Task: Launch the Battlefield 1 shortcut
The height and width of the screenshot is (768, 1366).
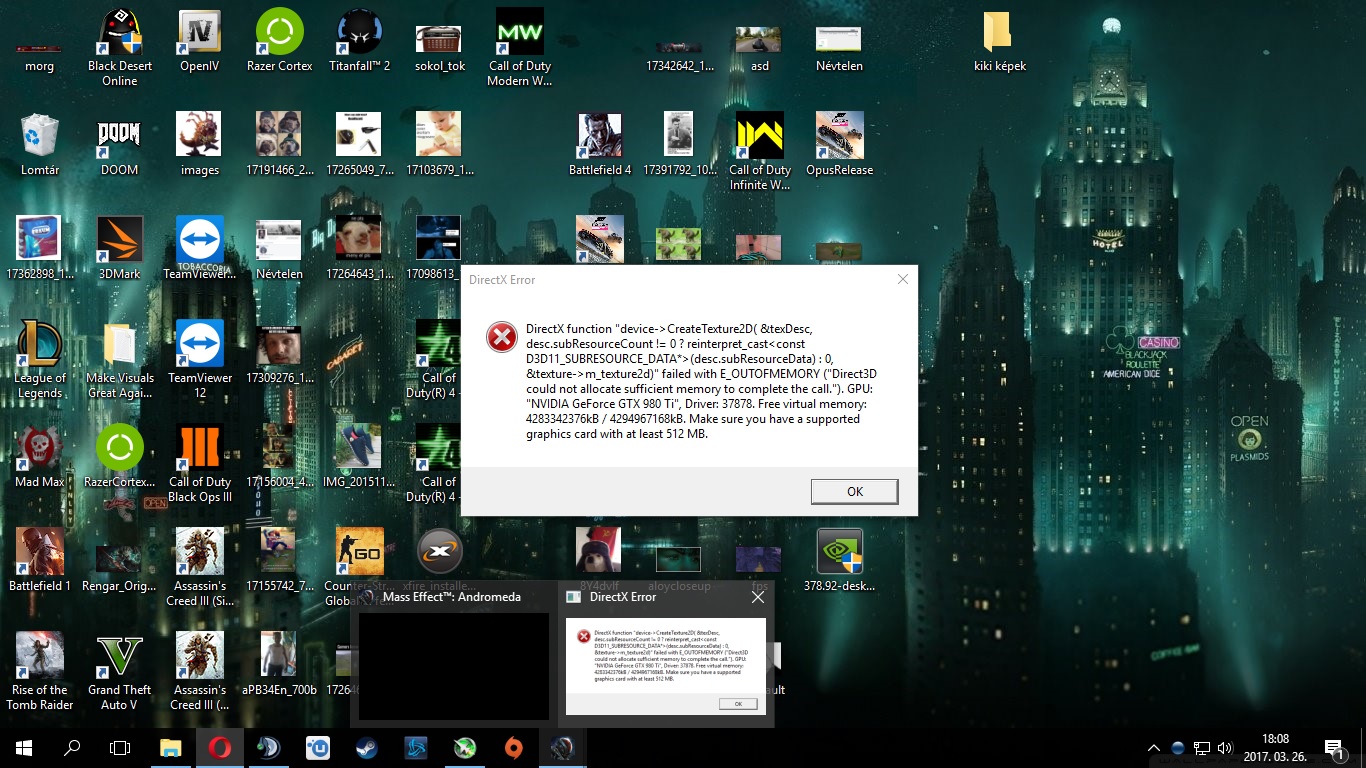Action: coord(40,562)
